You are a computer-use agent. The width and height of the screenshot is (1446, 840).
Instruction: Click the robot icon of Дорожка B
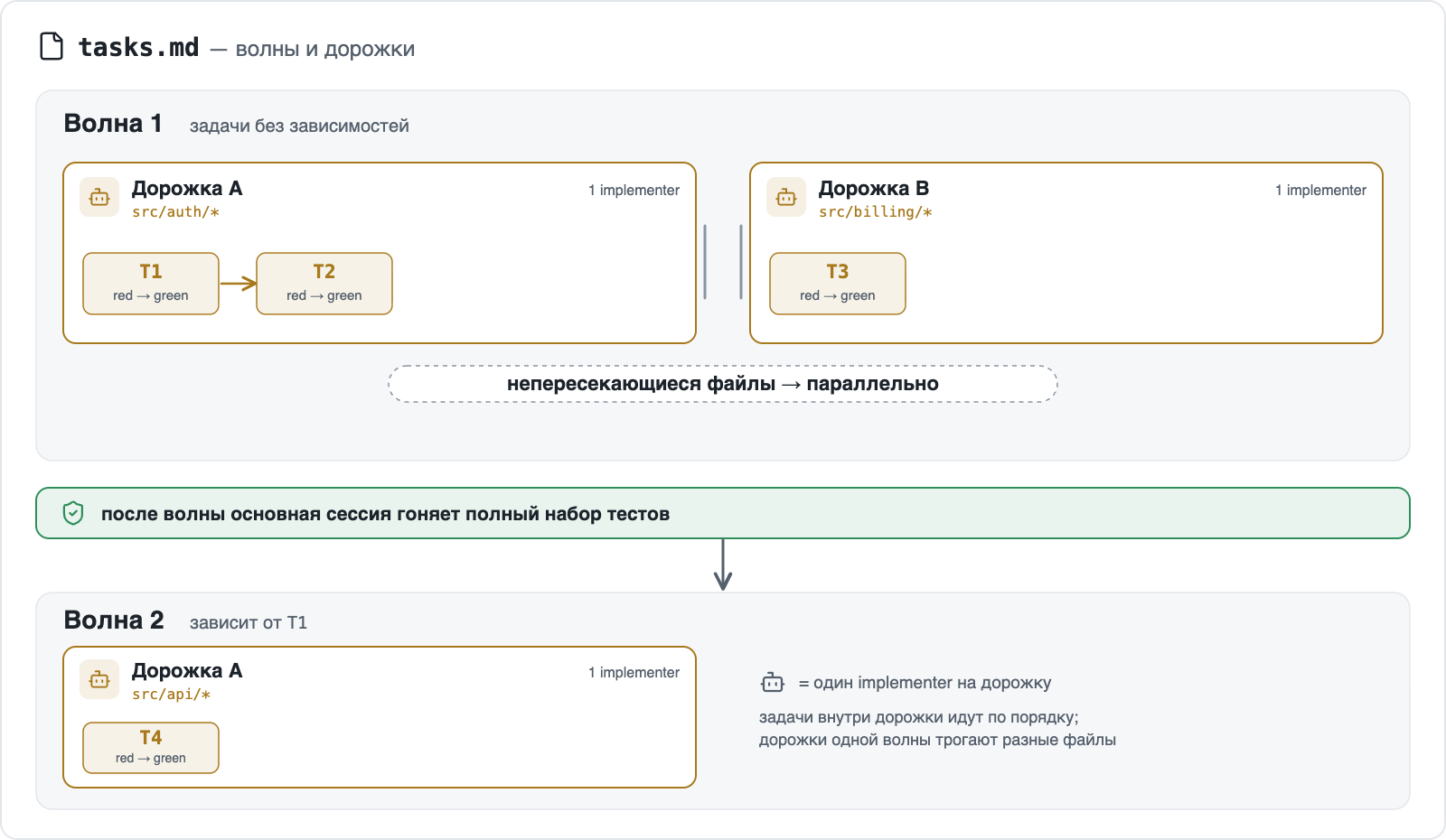pyautogui.click(x=786, y=197)
